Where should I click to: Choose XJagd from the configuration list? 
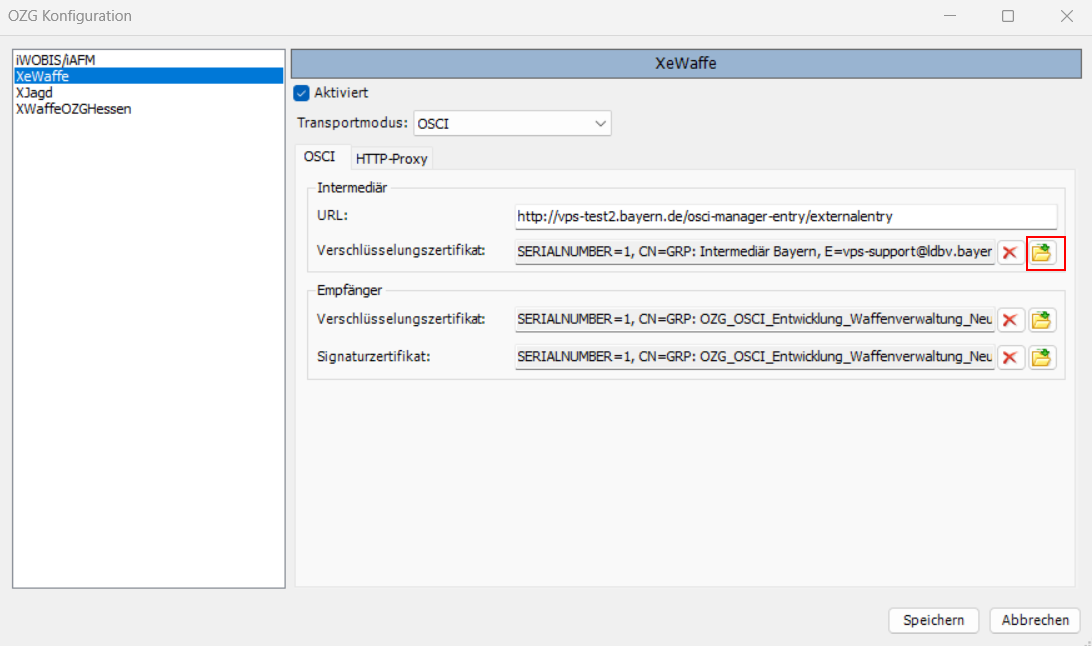[x=35, y=92]
